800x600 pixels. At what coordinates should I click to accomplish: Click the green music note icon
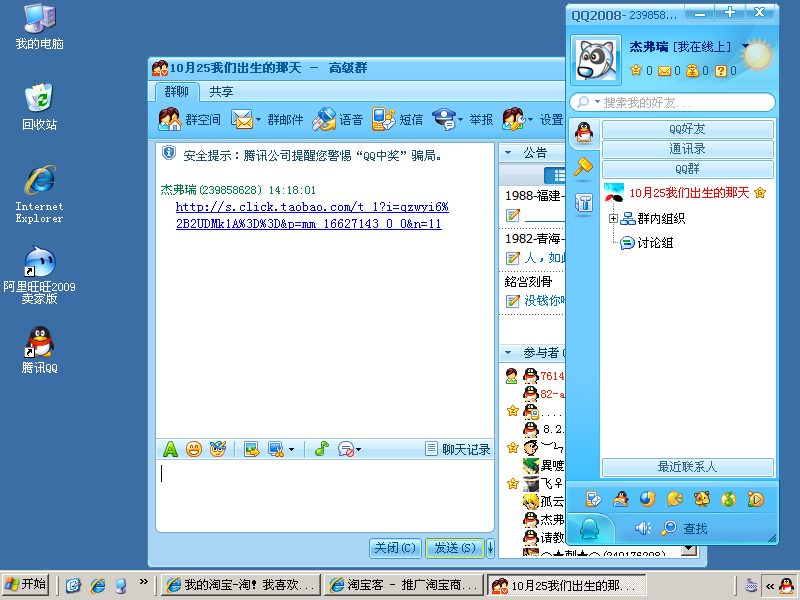click(321, 449)
